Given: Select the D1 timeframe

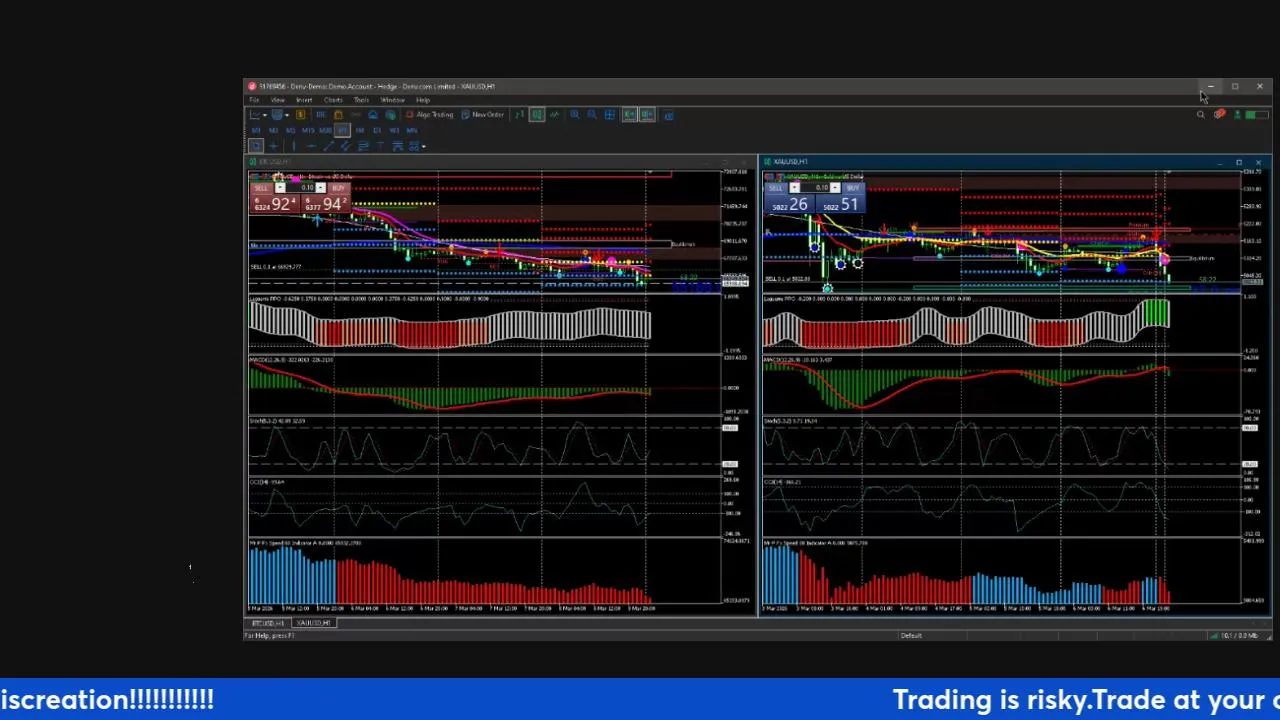Looking at the screenshot, I should click(377, 131).
